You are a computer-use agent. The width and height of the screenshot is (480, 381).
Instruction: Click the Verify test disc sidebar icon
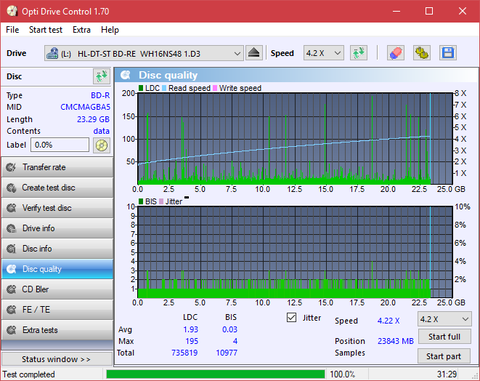[x=11, y=208]
